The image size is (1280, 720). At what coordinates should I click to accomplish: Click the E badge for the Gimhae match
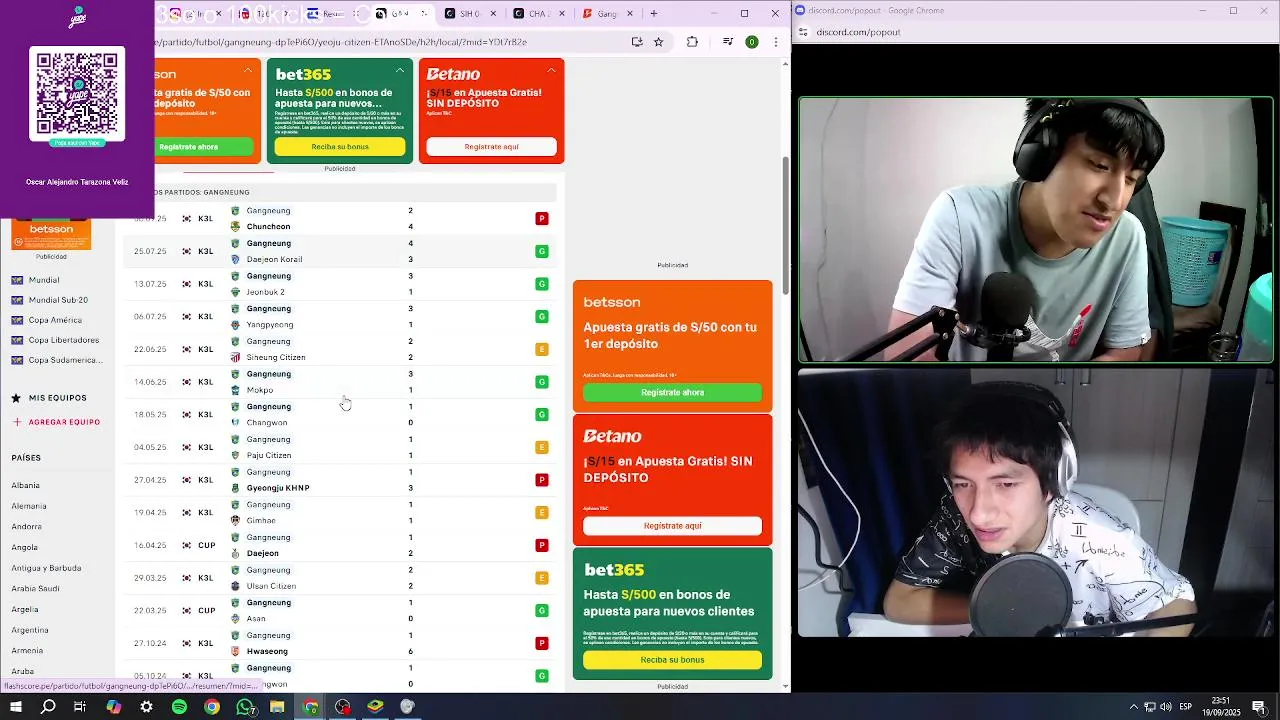click(542, 513)
